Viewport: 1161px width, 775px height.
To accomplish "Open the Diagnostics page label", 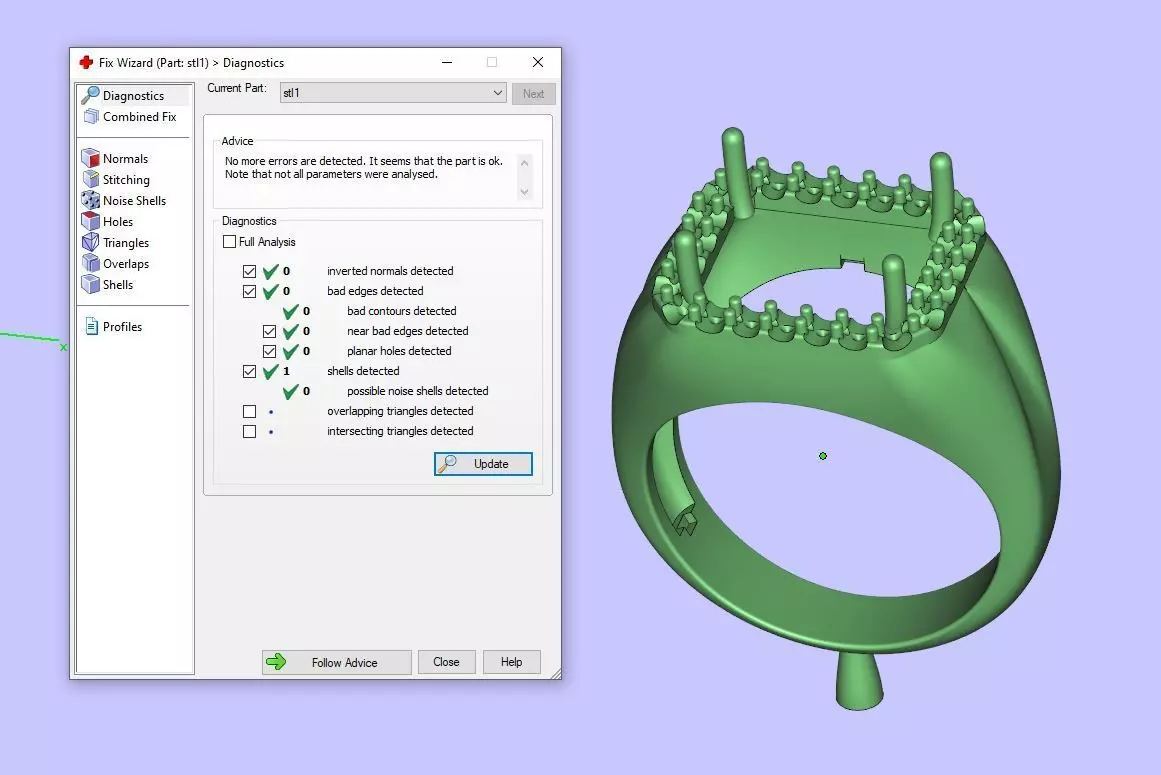I will pos(133,95).
